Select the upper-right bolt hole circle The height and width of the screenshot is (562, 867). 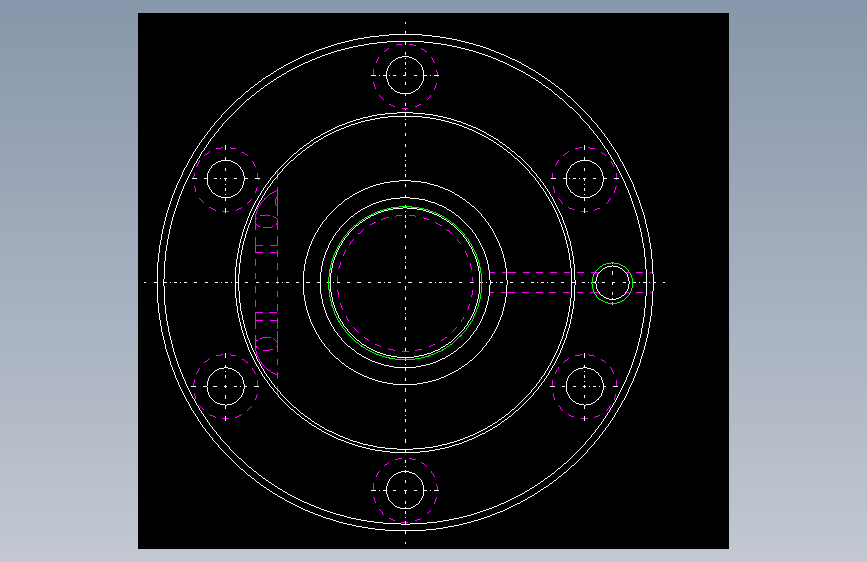point(585,179)
